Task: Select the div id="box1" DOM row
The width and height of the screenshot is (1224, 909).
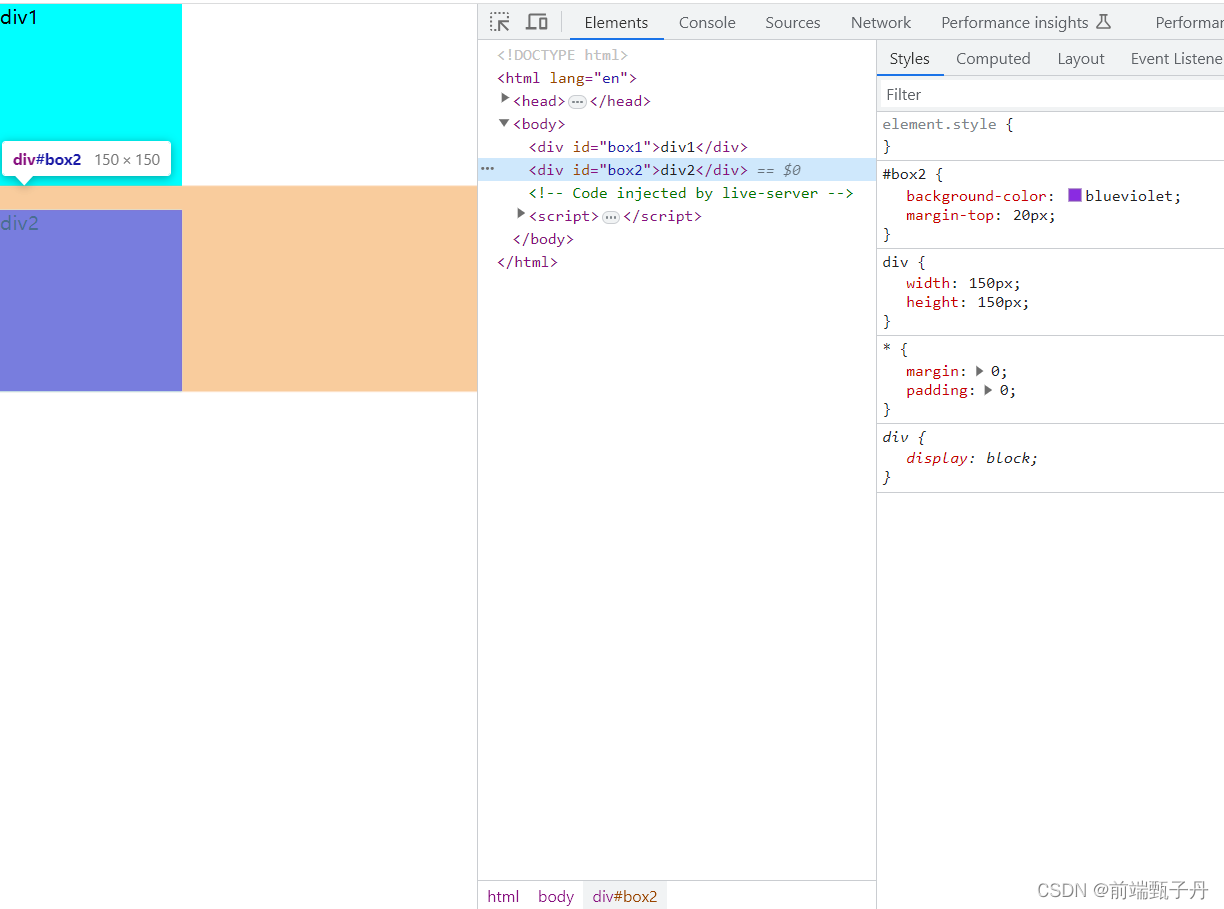Action: pos(677,147)
